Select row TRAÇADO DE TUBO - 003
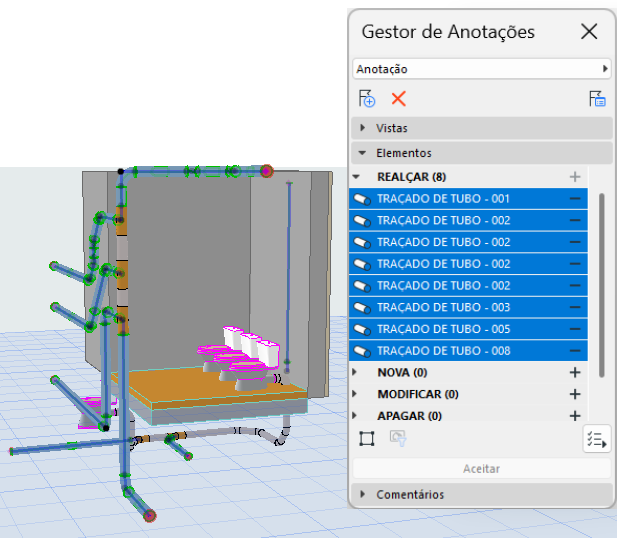The width and height of the screenshot is (617, 538). click(x=468, y=307)
